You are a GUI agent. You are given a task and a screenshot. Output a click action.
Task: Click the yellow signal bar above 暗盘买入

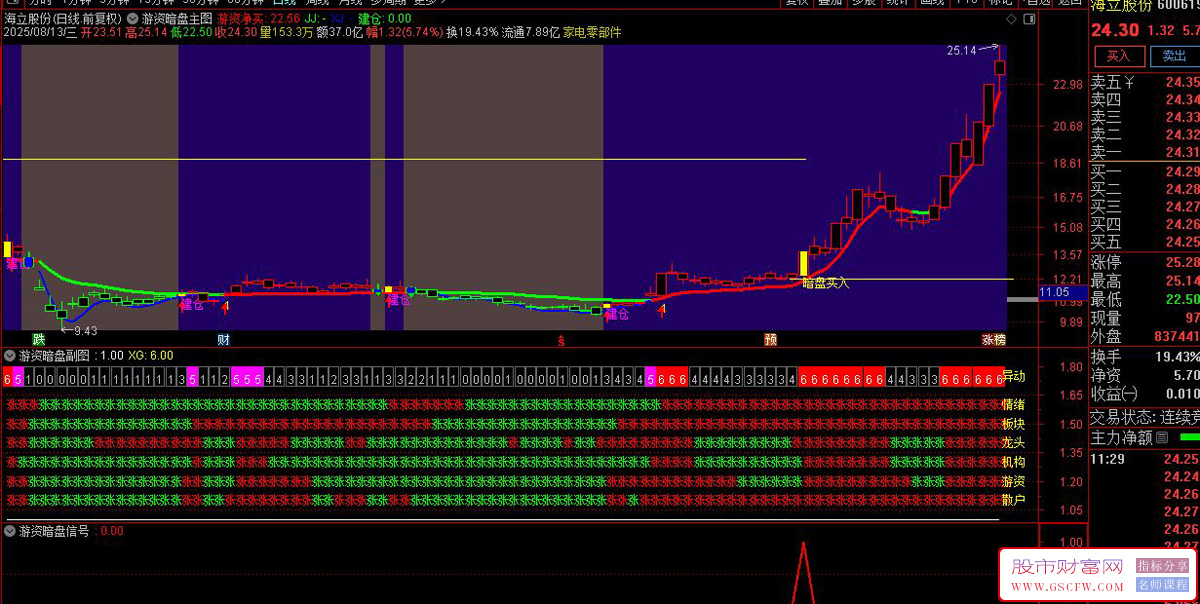pos(802,264)
